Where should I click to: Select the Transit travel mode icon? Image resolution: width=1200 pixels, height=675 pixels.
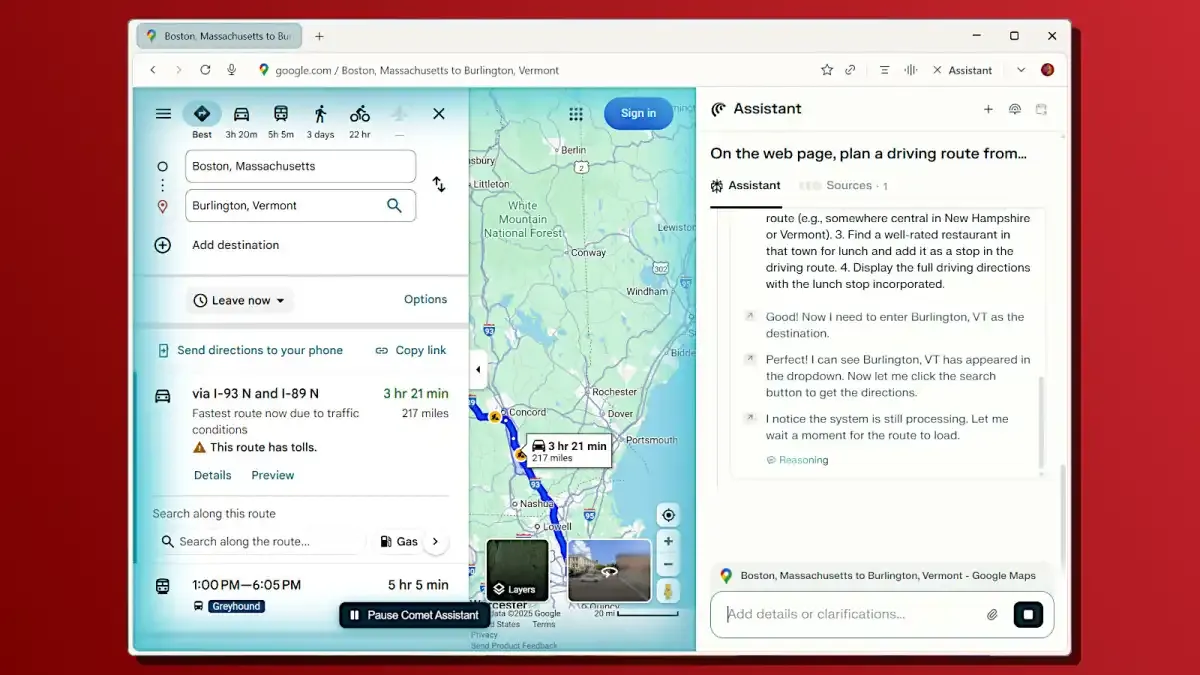281,114
